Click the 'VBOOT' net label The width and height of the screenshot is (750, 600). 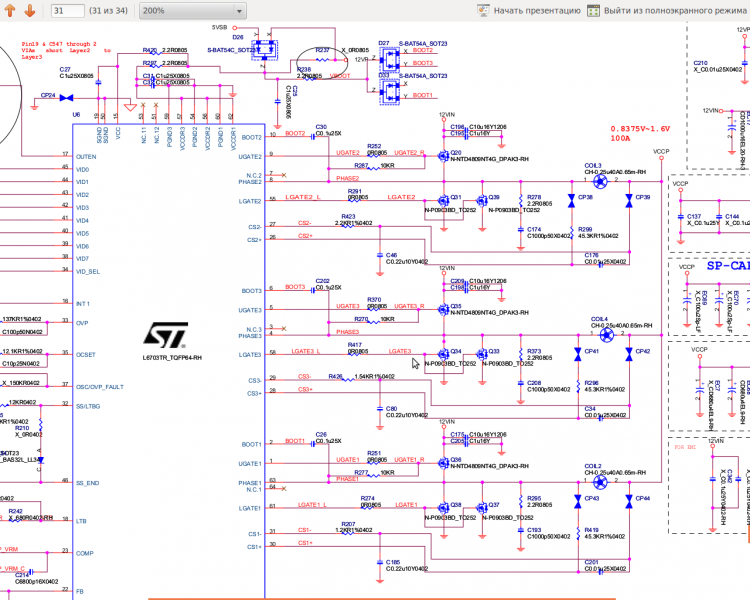(x=340, y=76)
